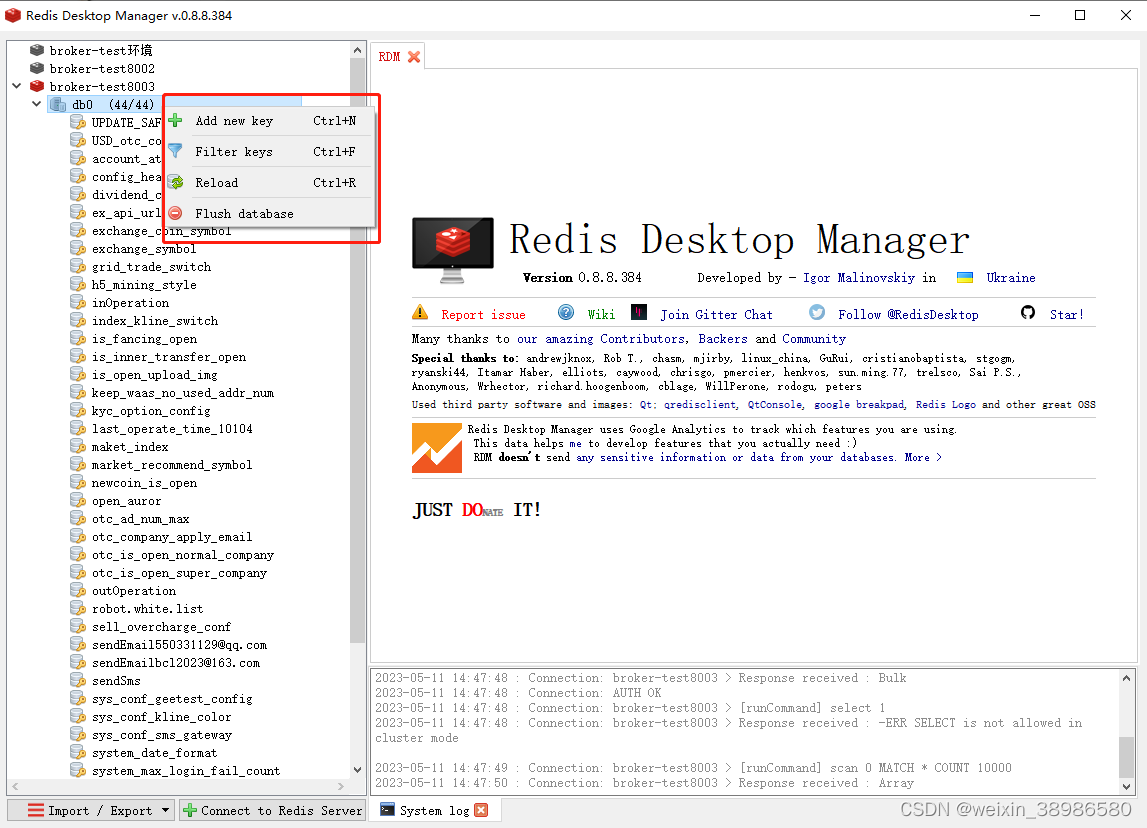This screenshot has height=828, width=1147.
Task: Click the key icon next to sendSms
Action: (78, 680)
